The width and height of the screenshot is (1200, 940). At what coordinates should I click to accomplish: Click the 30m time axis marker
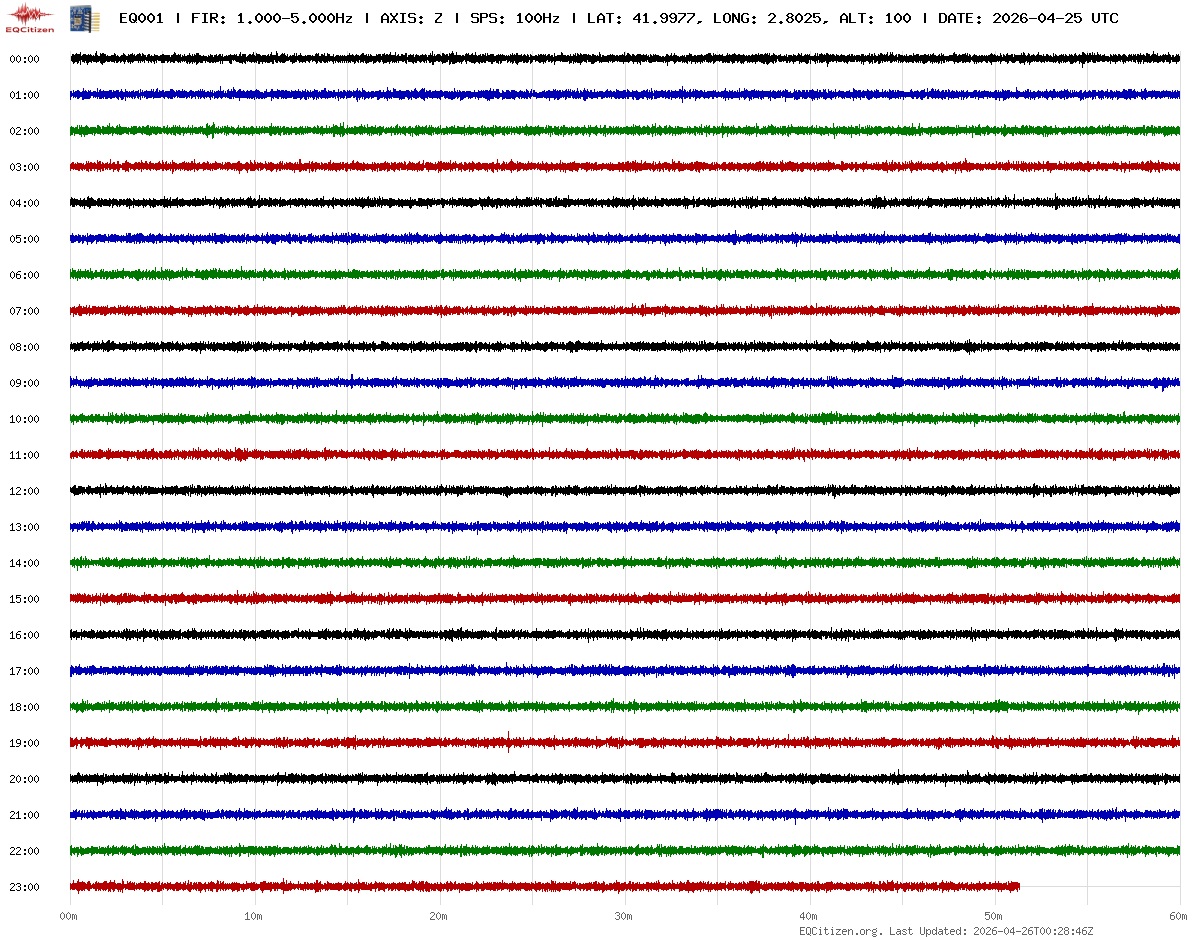click(x=624, y=916)
